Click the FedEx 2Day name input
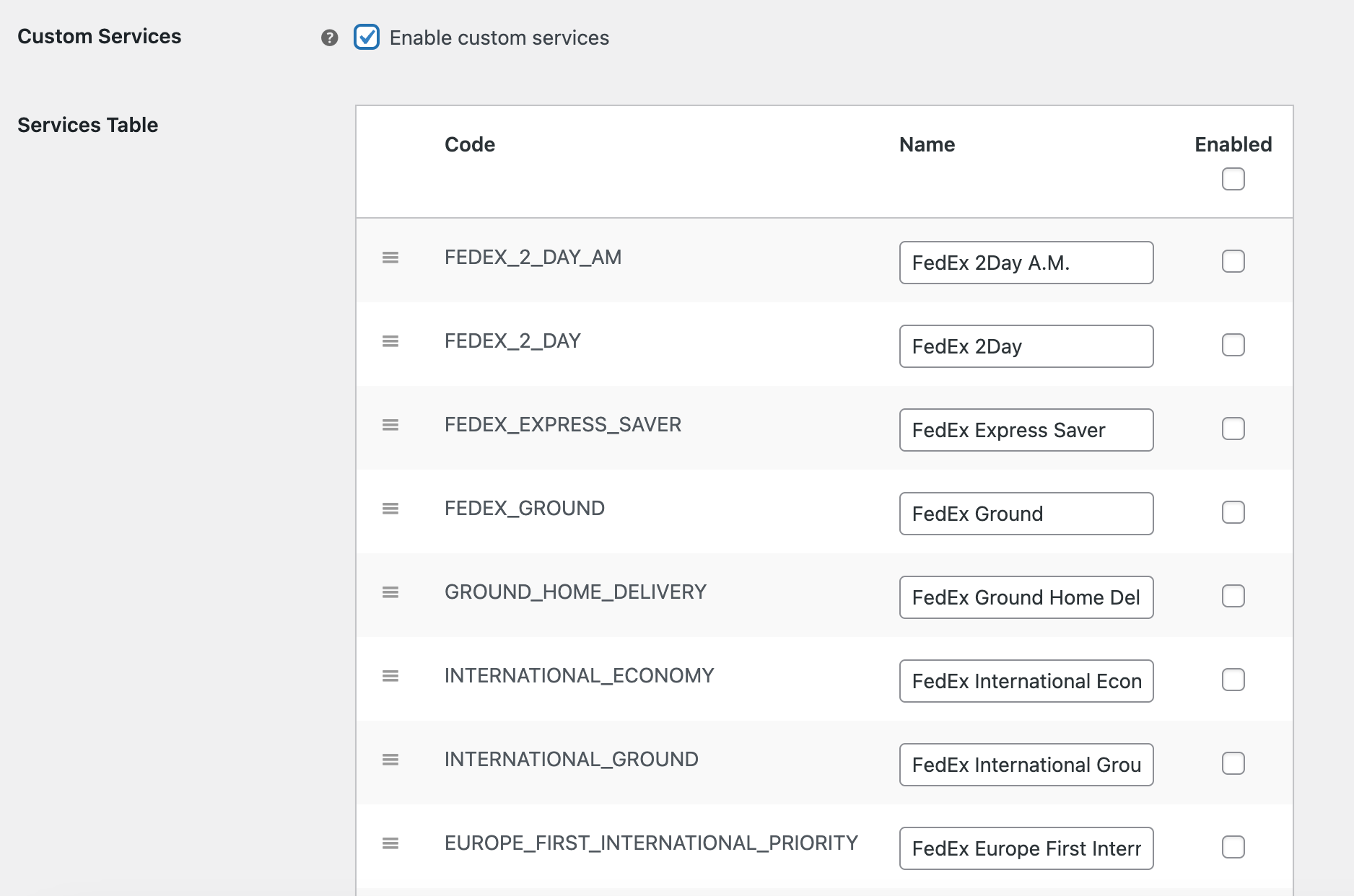Screen dimensions: 1354x896 [x=1026, y=346]
